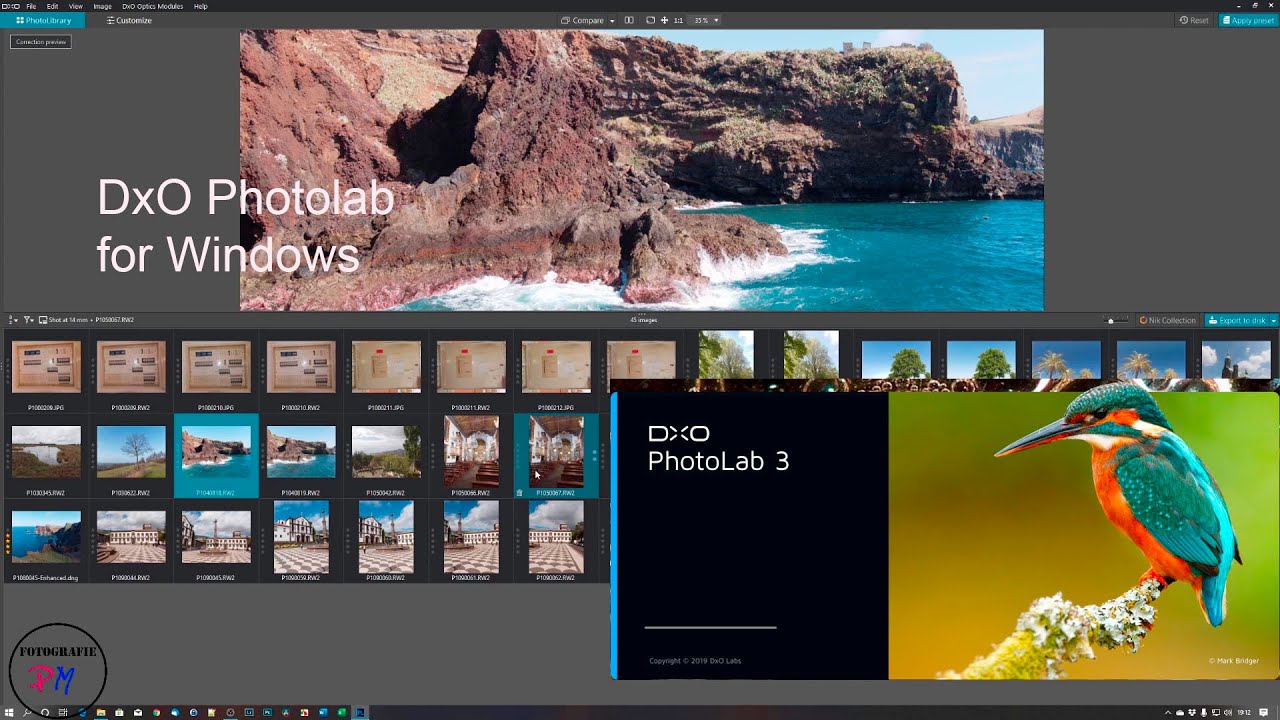Switch to the Customize tab
This screenshot has height=720, width=1280.
coord(129,20)
